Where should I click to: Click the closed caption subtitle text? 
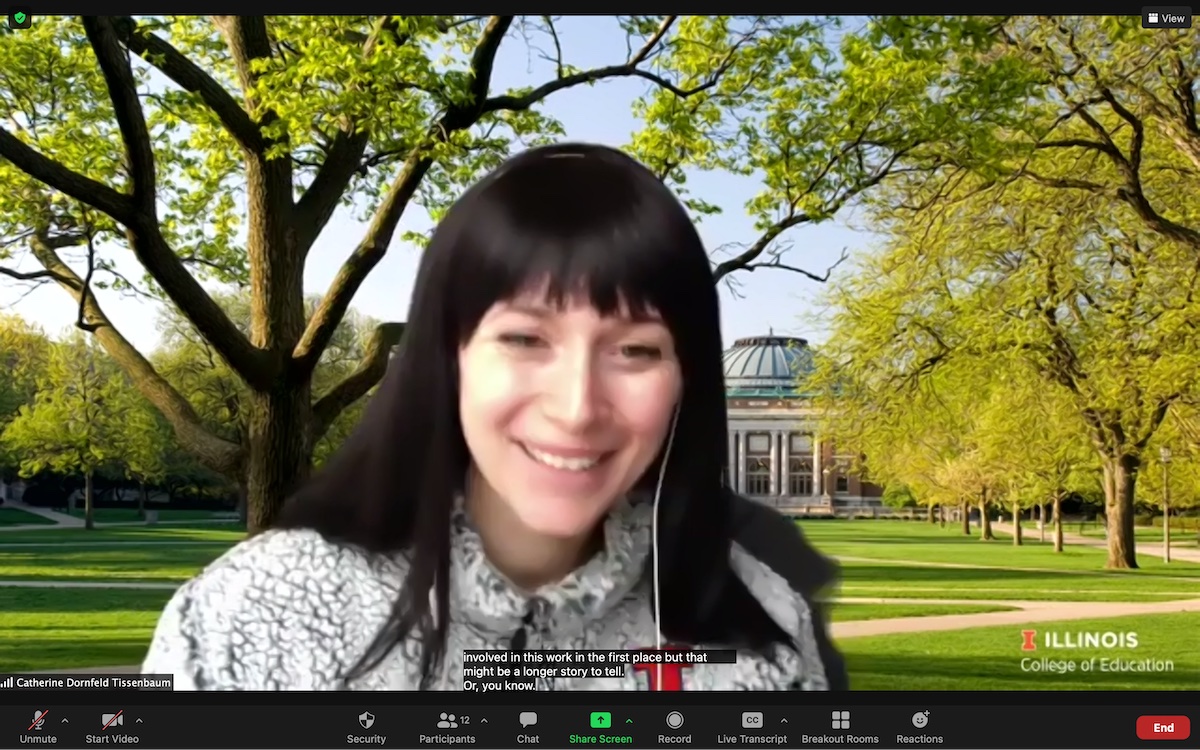[598, 671]
